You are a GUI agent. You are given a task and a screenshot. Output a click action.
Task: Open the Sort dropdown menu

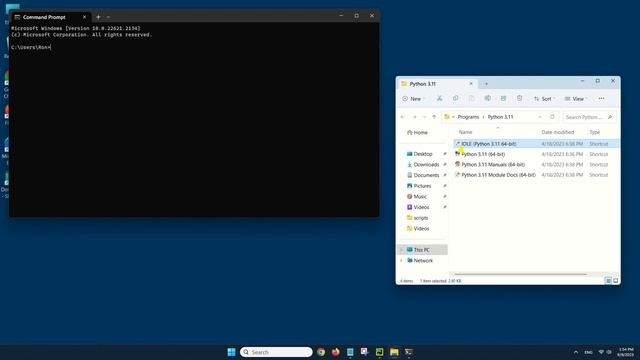pos(544,99)
